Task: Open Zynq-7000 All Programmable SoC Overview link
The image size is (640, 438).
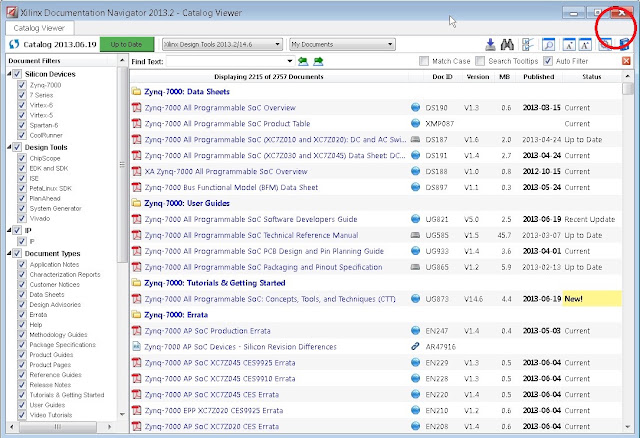Action: pos(220,108)
